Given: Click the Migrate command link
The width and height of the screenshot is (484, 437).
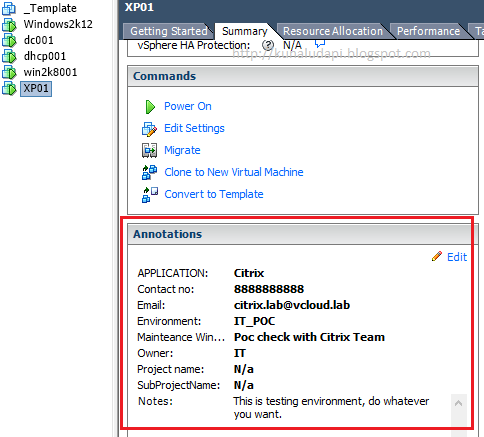Looking at the screenshot, I should [182, 150].
